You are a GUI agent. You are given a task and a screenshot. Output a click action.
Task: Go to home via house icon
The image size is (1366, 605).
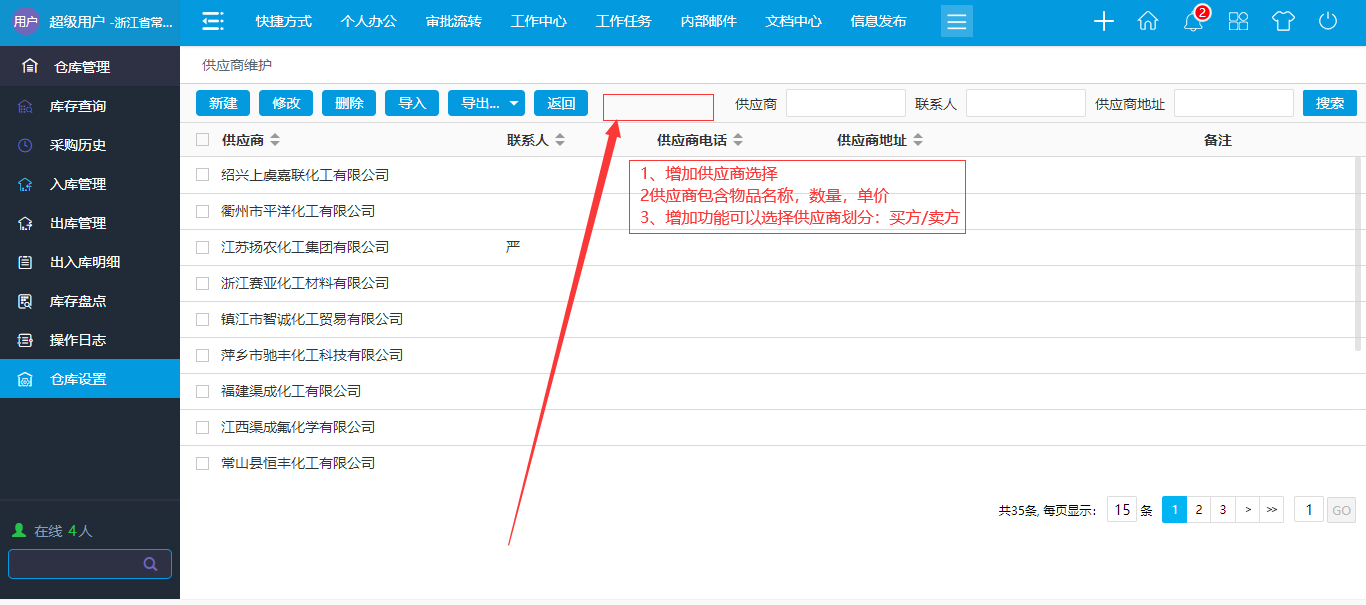pos(1148,22)
